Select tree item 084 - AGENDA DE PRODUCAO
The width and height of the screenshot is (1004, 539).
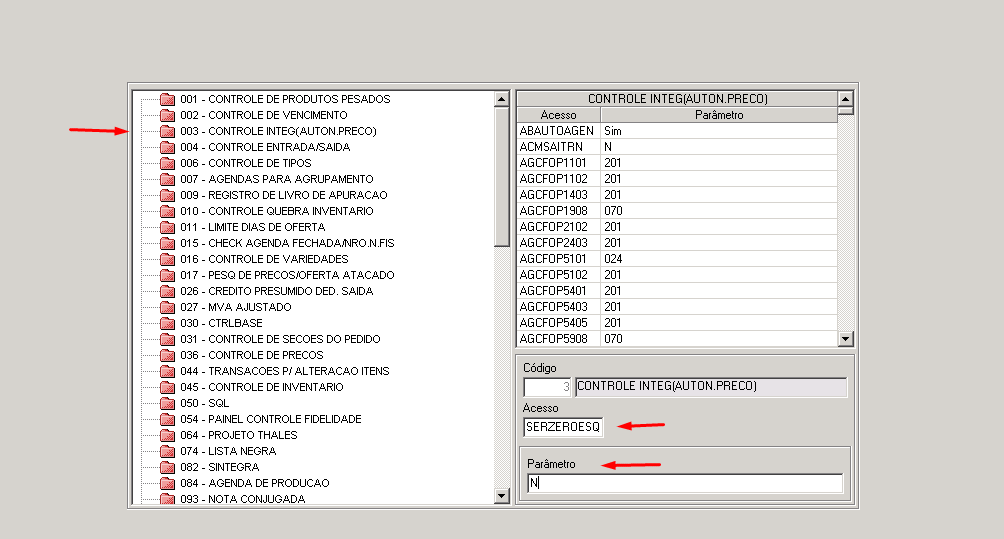(255, 483)
